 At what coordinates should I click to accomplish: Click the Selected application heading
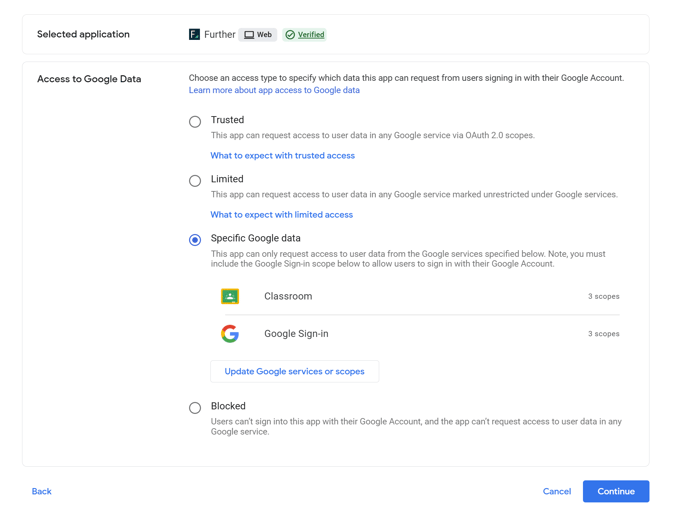click(83, 34)
